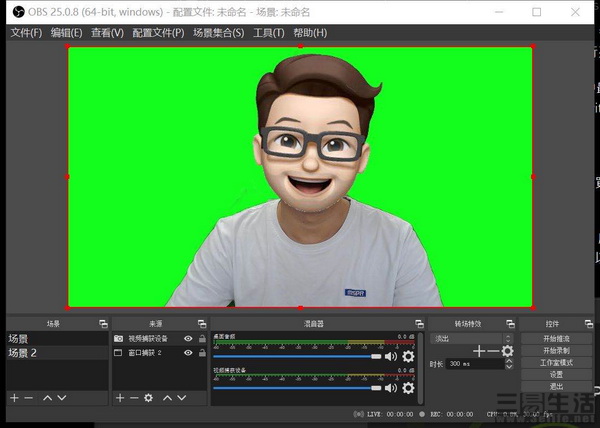600x428 pixels.
Task: Click the green-screen preview canvas
Action: click(300, 177)
